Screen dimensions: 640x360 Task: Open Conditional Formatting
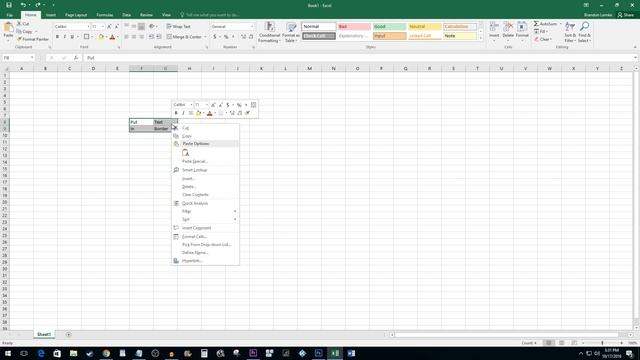tap(269, 32)
